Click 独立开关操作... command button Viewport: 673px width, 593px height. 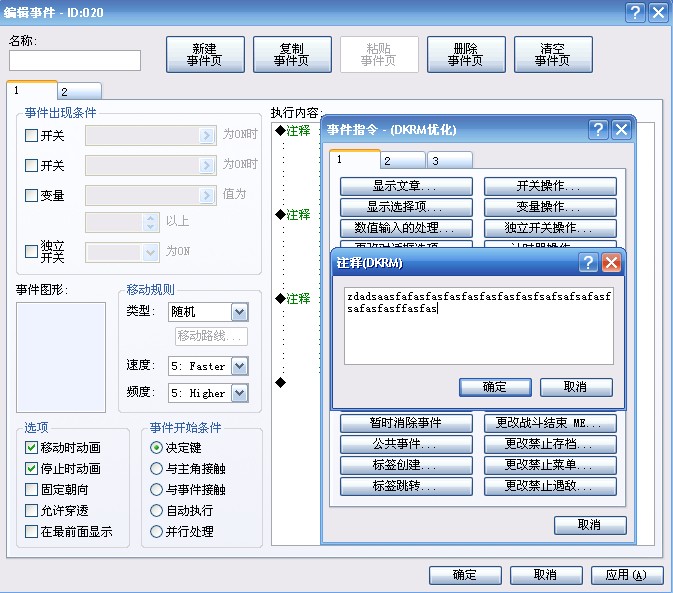[550, 228]
